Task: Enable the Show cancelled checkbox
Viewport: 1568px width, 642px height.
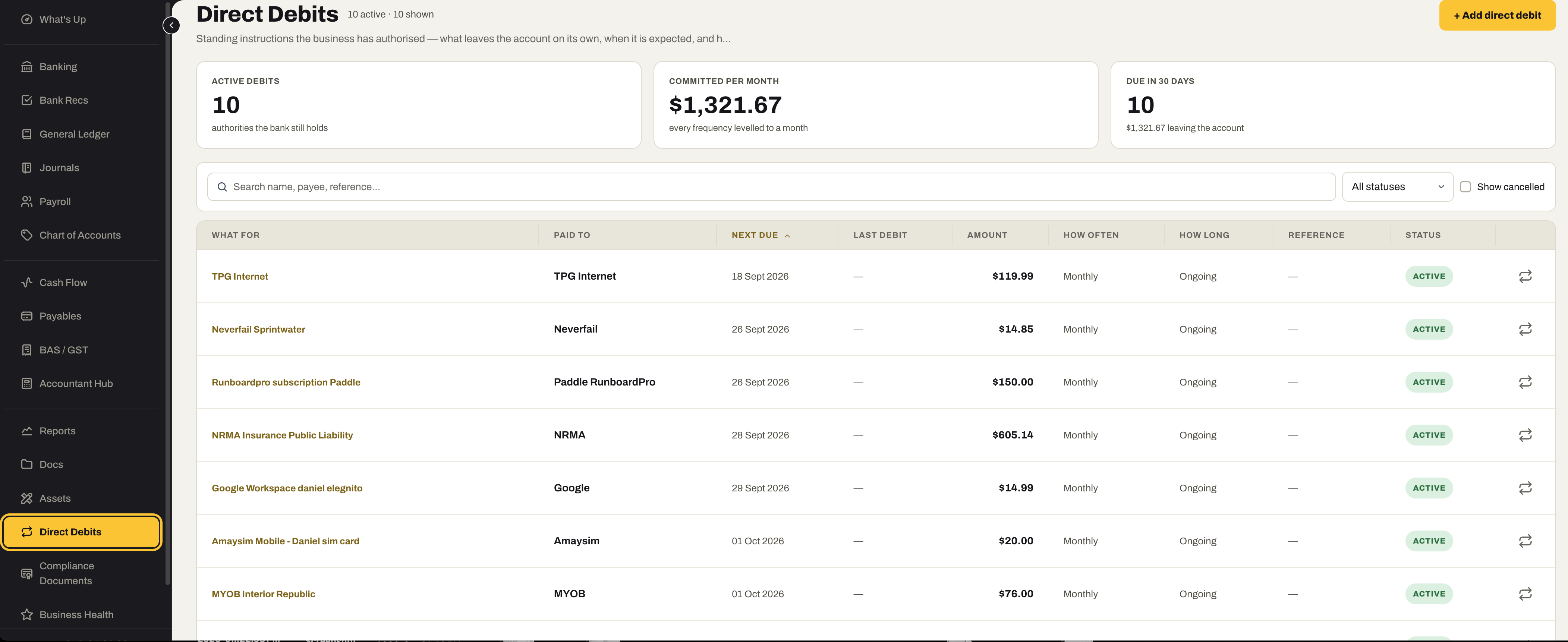Action: 1465,187
